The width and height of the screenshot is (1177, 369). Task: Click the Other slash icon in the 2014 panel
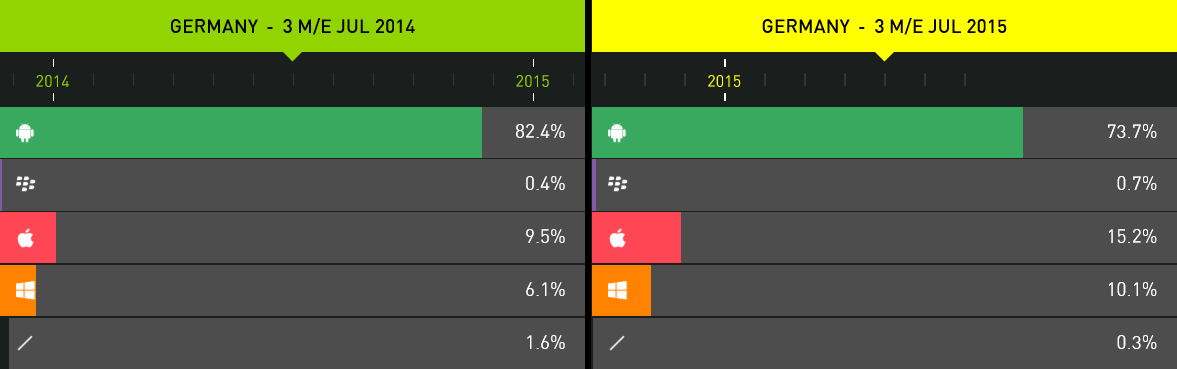[x=26, y=344]
